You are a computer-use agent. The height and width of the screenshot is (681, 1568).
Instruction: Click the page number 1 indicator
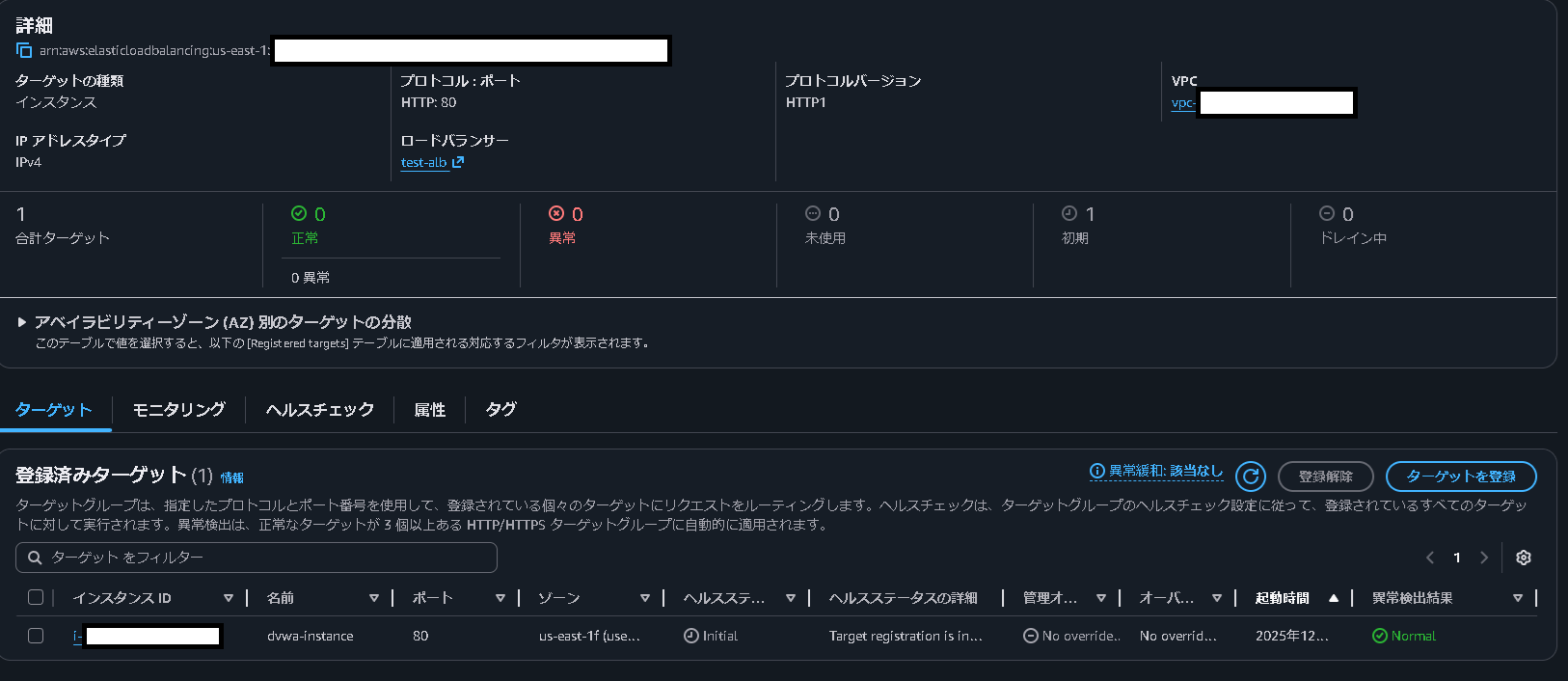(1457, 558)
